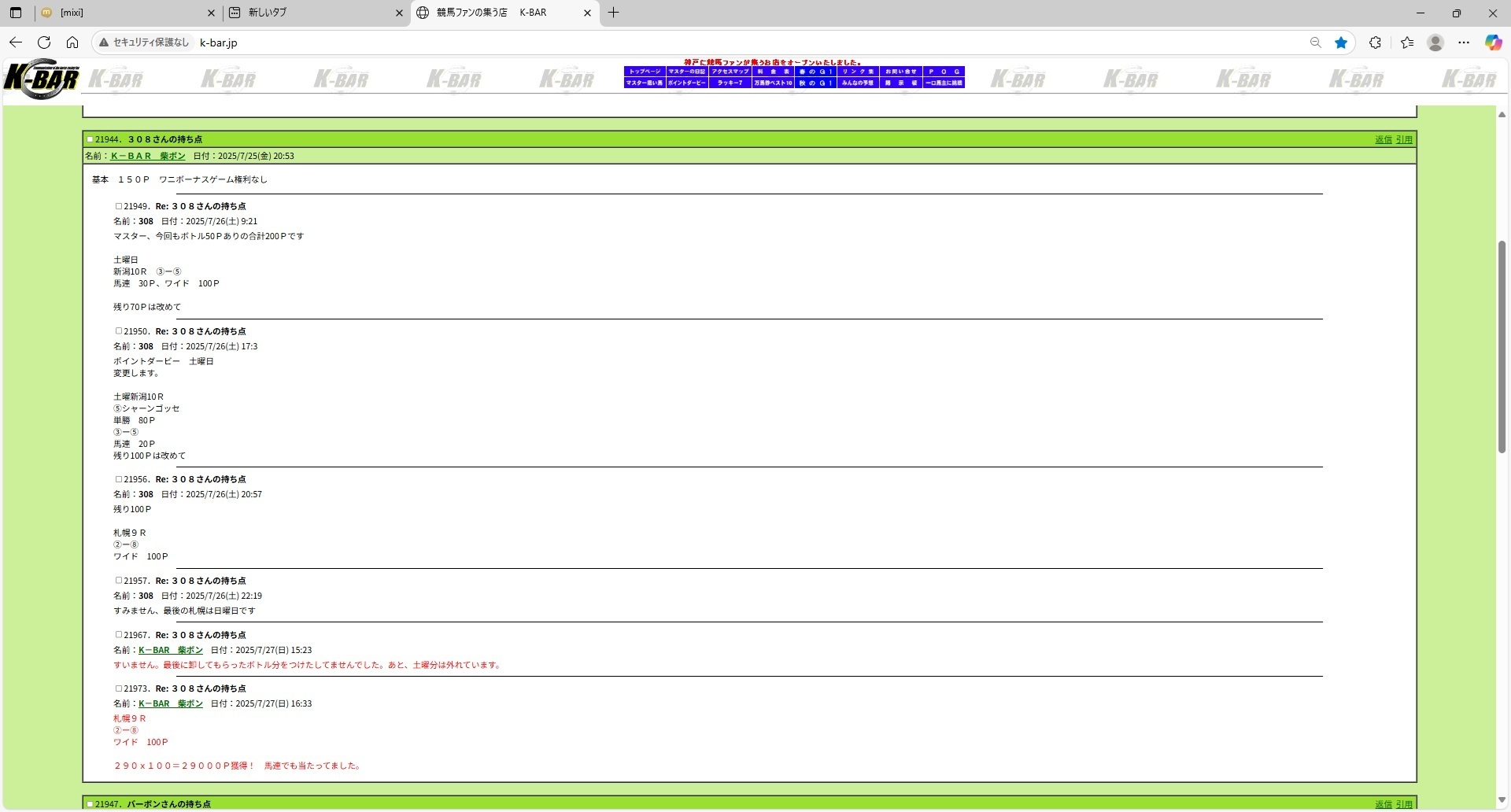Open the tab actions menu button
Image resolution: width=1511 pixels, height=812 pixels.
tap(16, 13)
